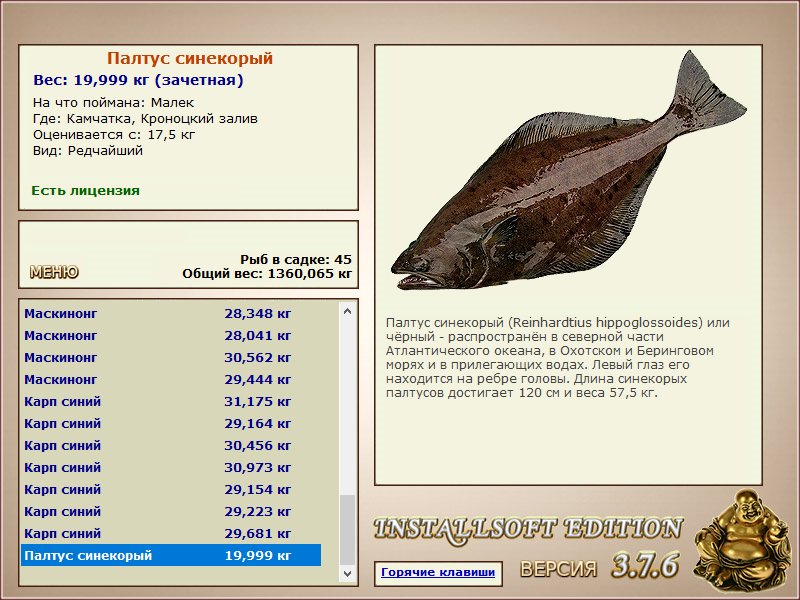
Task: Select Карп синий 30,456 кг row
Action: click(171, 445)
